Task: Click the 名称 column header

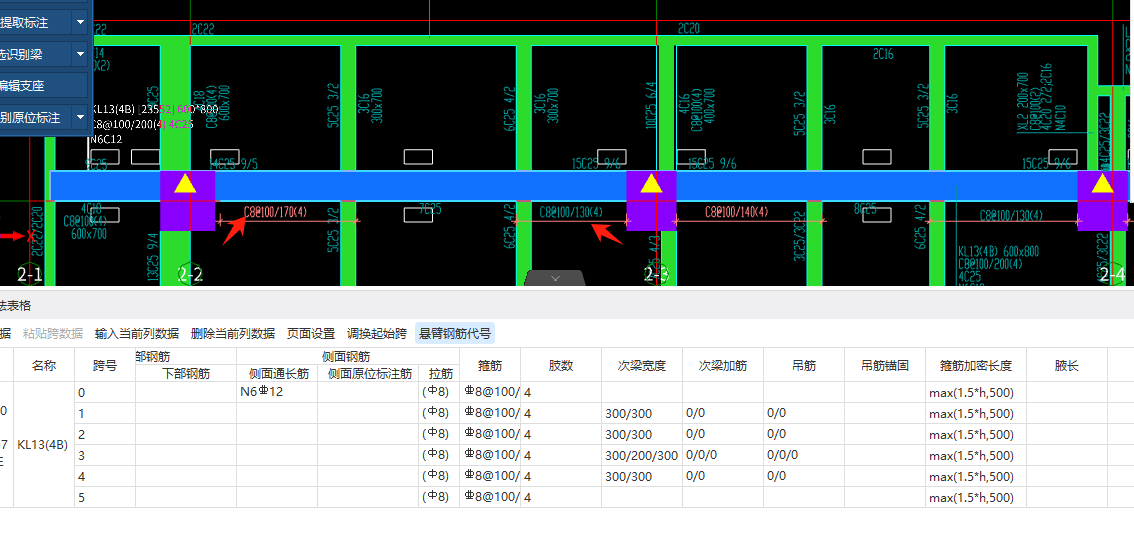Action: pyautogui.click(x=44, y=366)
